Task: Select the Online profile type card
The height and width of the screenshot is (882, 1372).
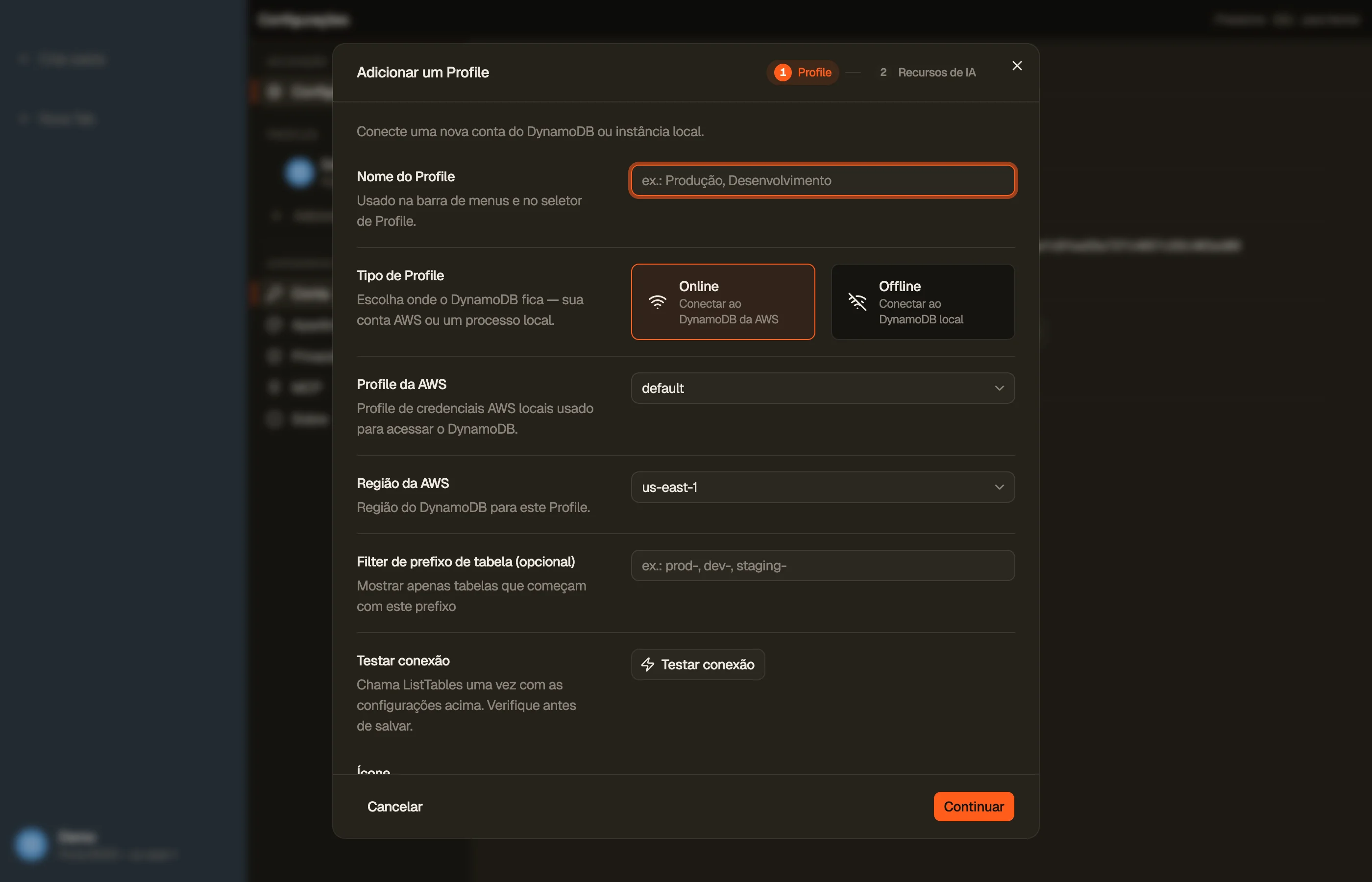Action: coord(723,302)
